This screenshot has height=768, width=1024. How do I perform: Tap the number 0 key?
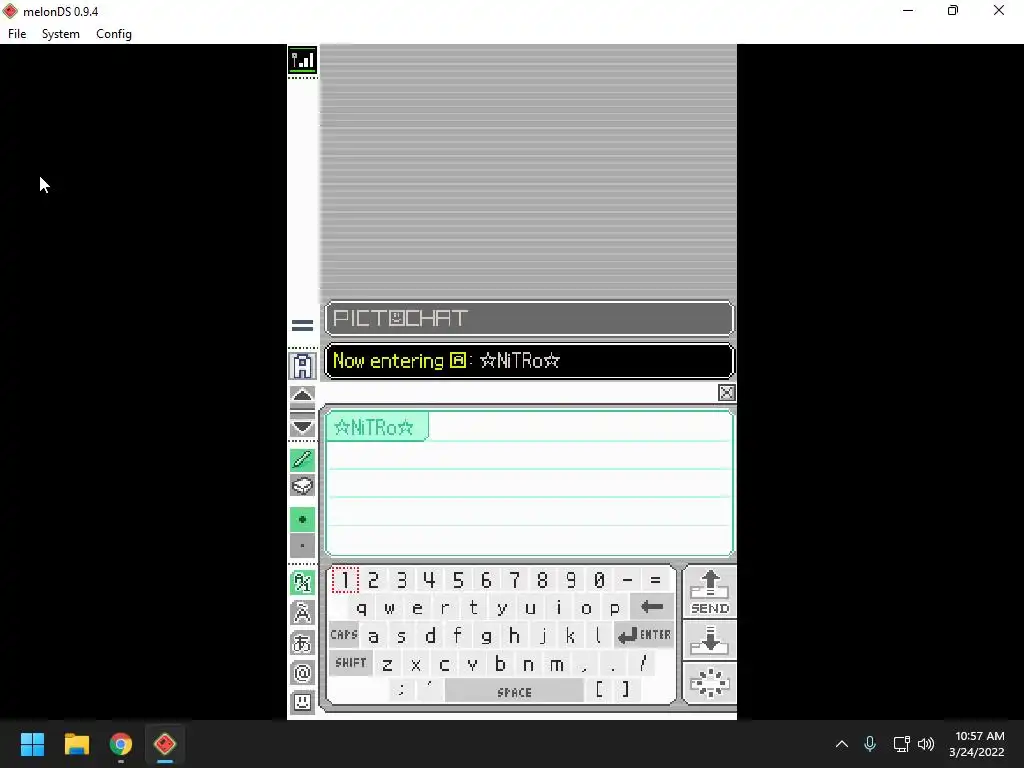pos(599,580)
